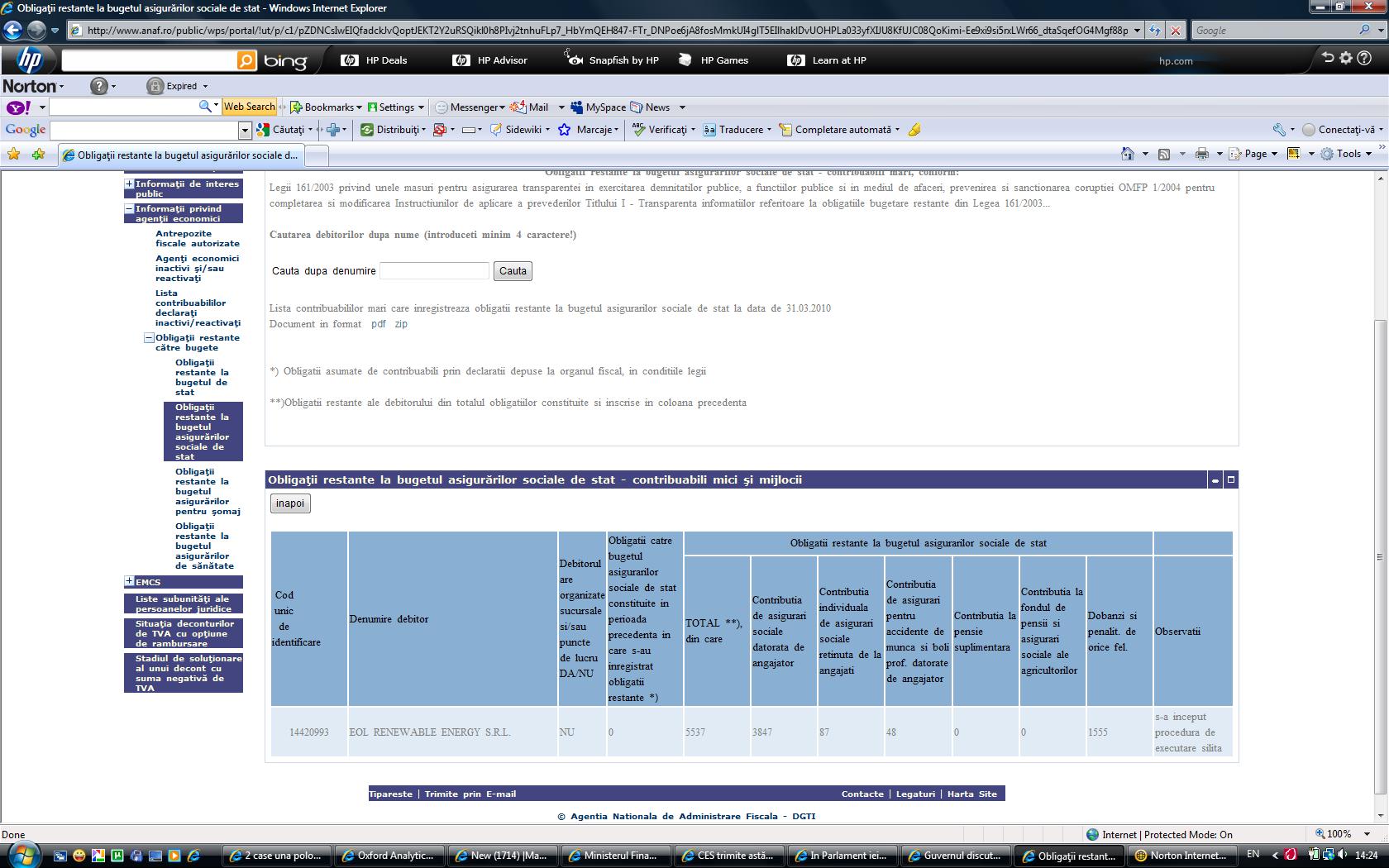Open the Yahoo Bookmarks dropdown
The height and width of the screenshot is (868, 1389).
tap(327, 107)
